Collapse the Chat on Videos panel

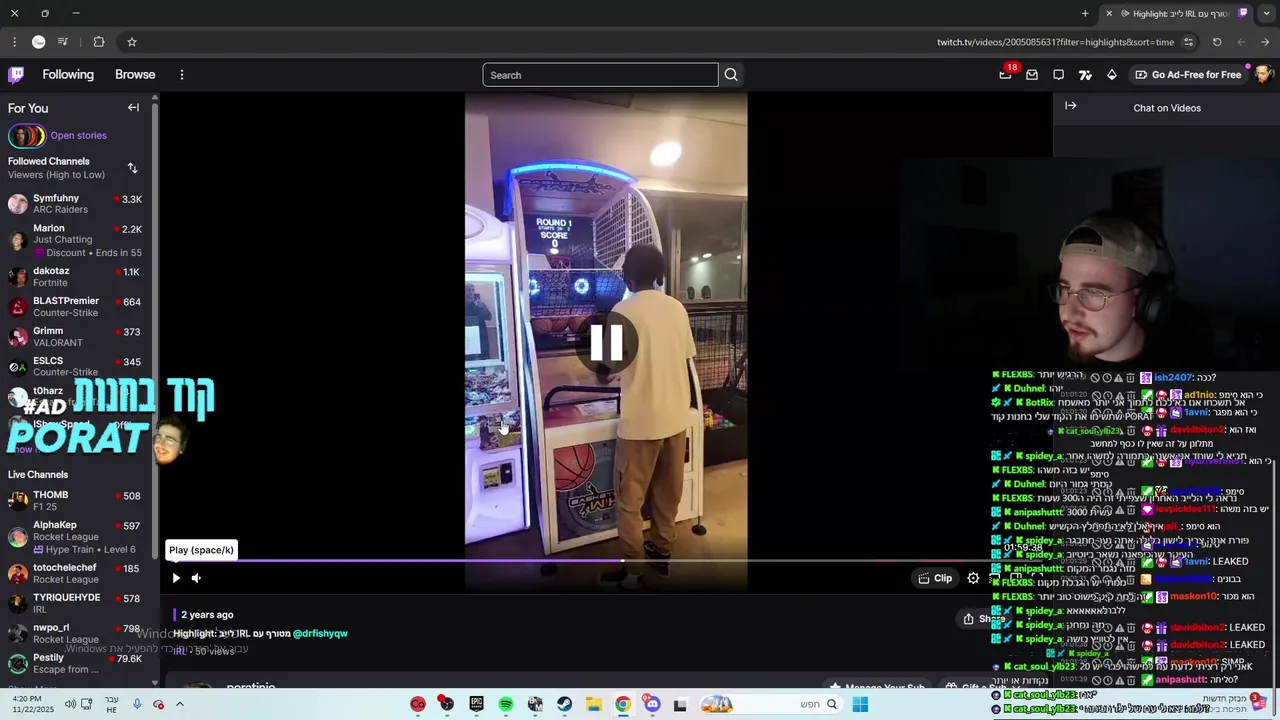tap(1070, 106)
